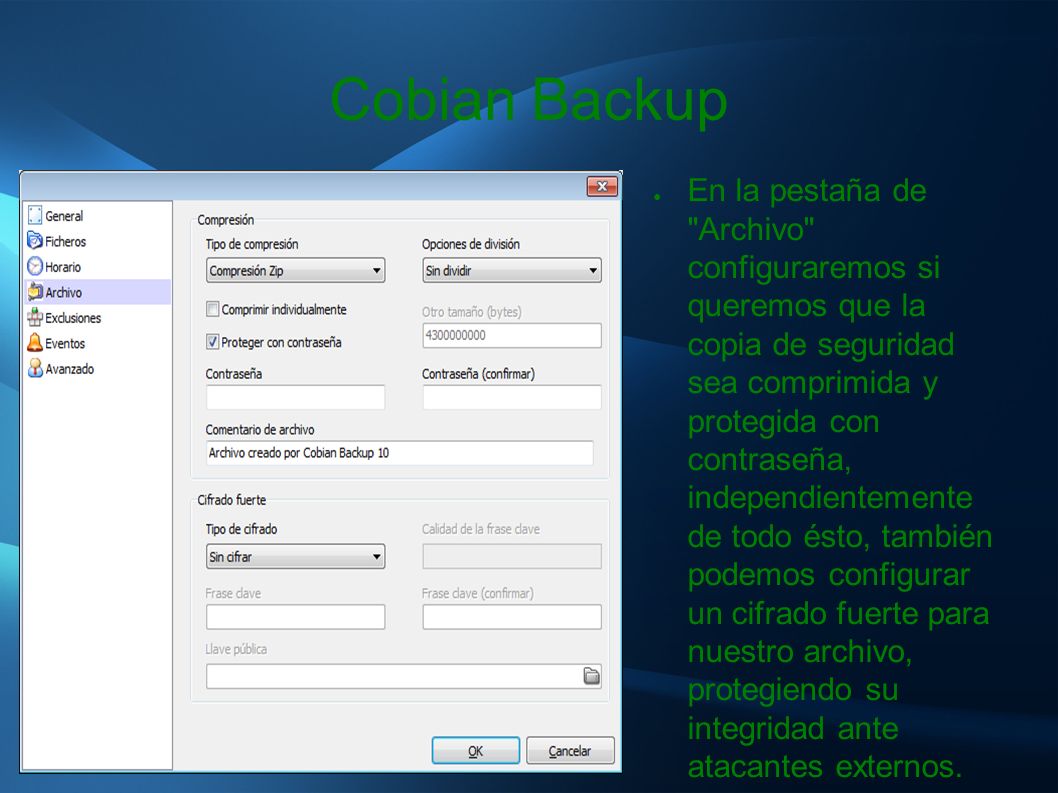The image size is (1058, 793).
Task: Click the Contraseña input field
Action: [296, 398]
